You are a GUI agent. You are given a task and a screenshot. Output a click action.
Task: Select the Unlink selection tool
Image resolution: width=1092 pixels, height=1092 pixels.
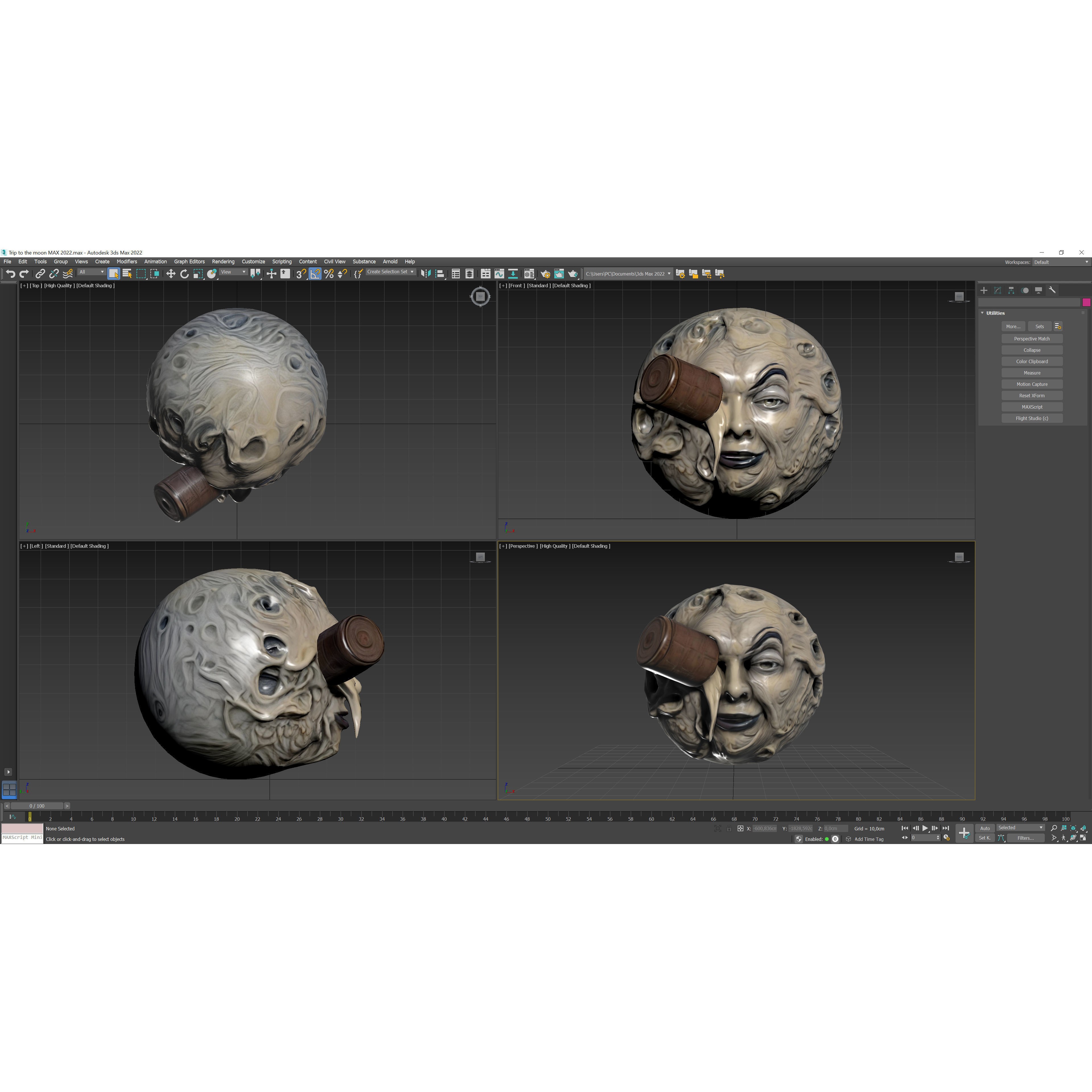click(x=54, y=274)
